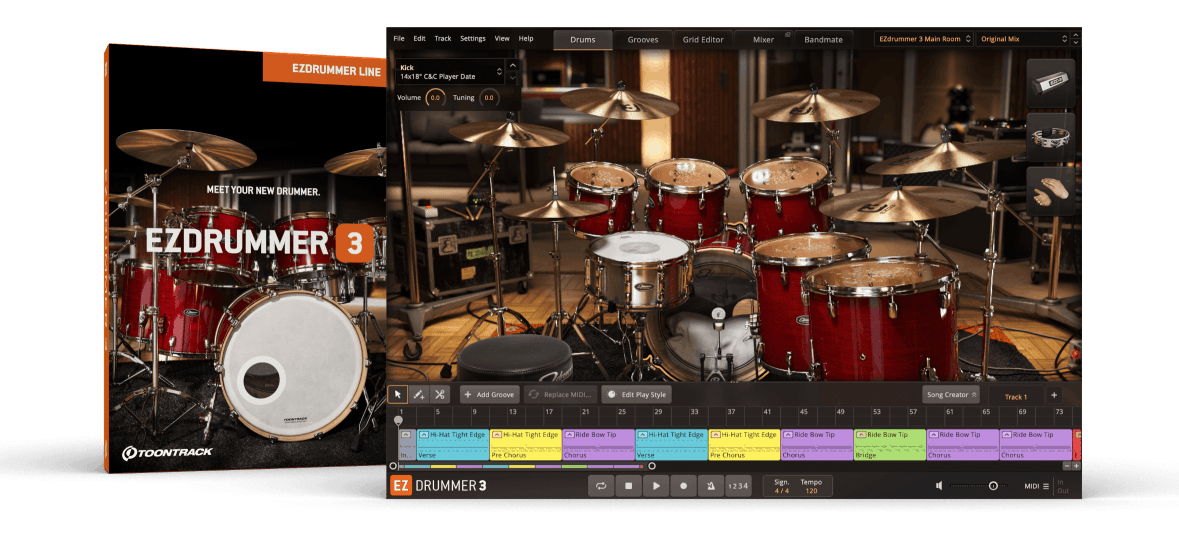Open the Help menu
This screenshot has width=1179, height=536.
[x=526, y=38]
